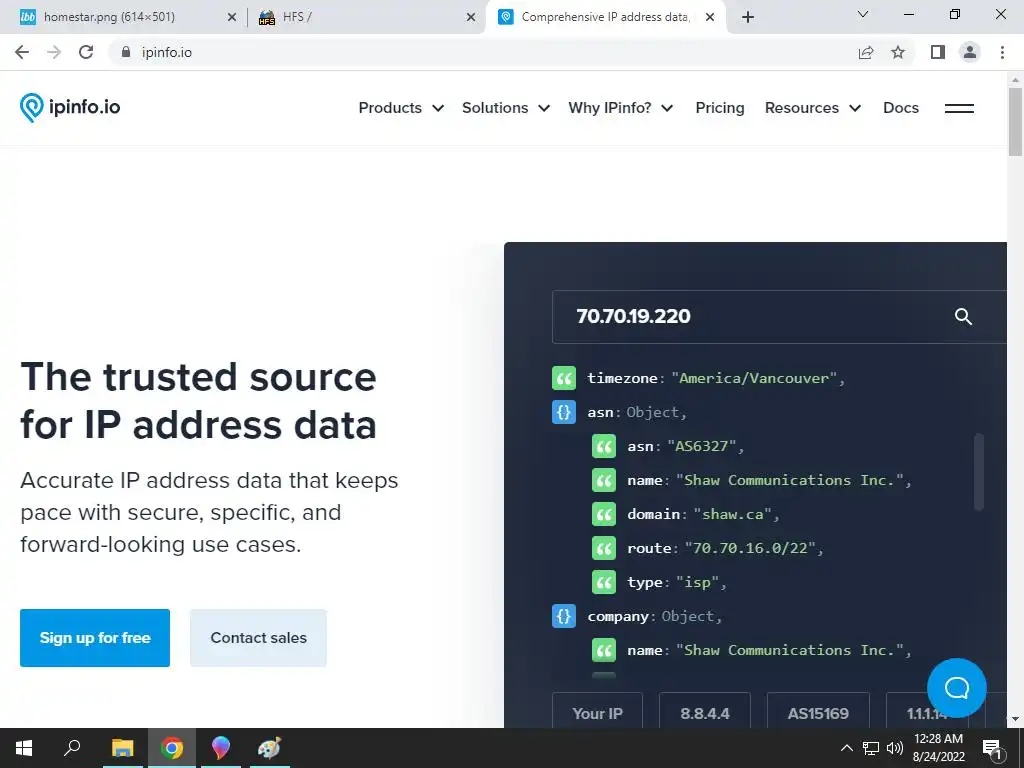Close the HFS / tab
This screenshot has width=1024, height=768.
(x=471, y=17)
